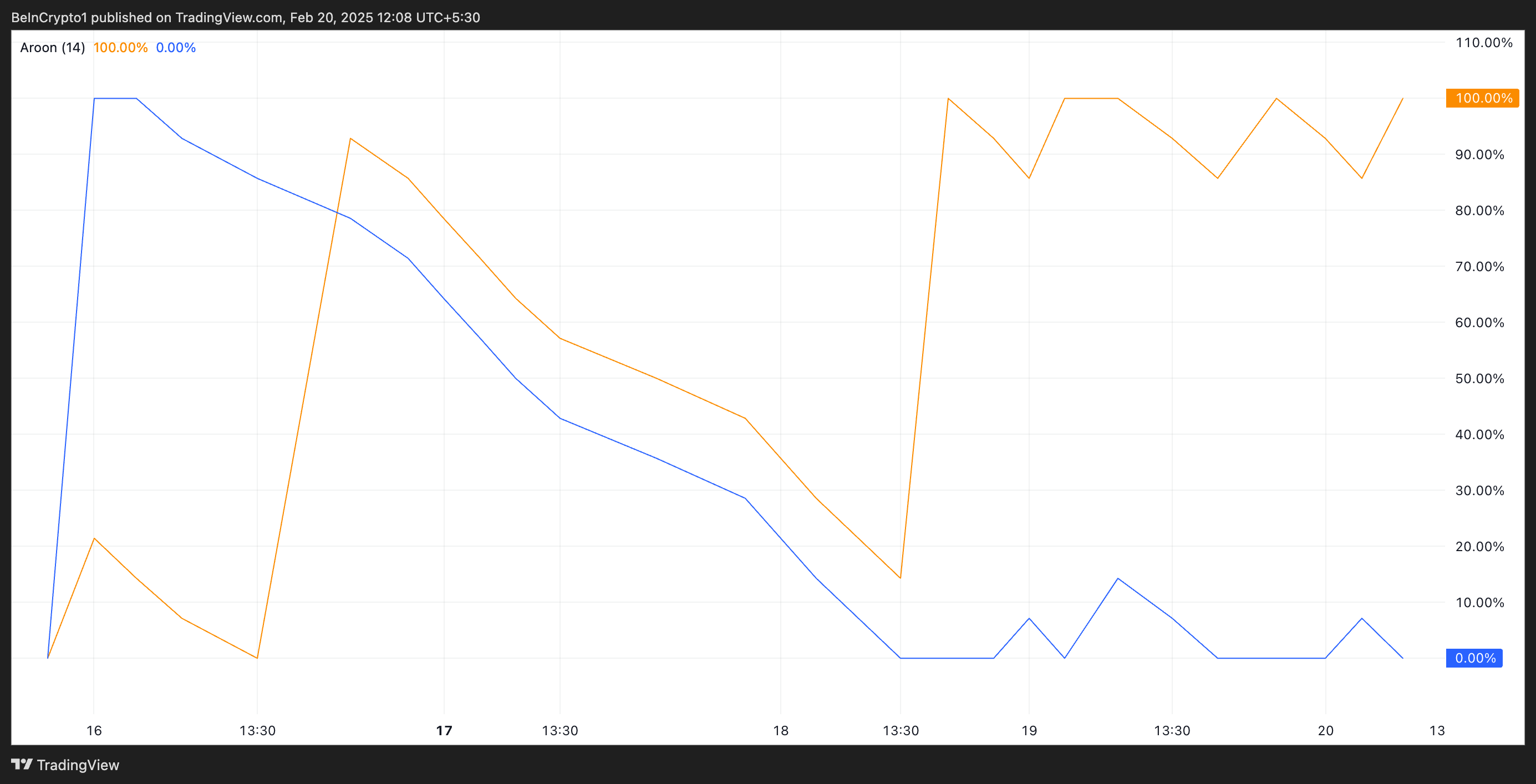
Task: Click the 90.00% y-axis label
Action: pyautogui.click(x=1479, y=154)
